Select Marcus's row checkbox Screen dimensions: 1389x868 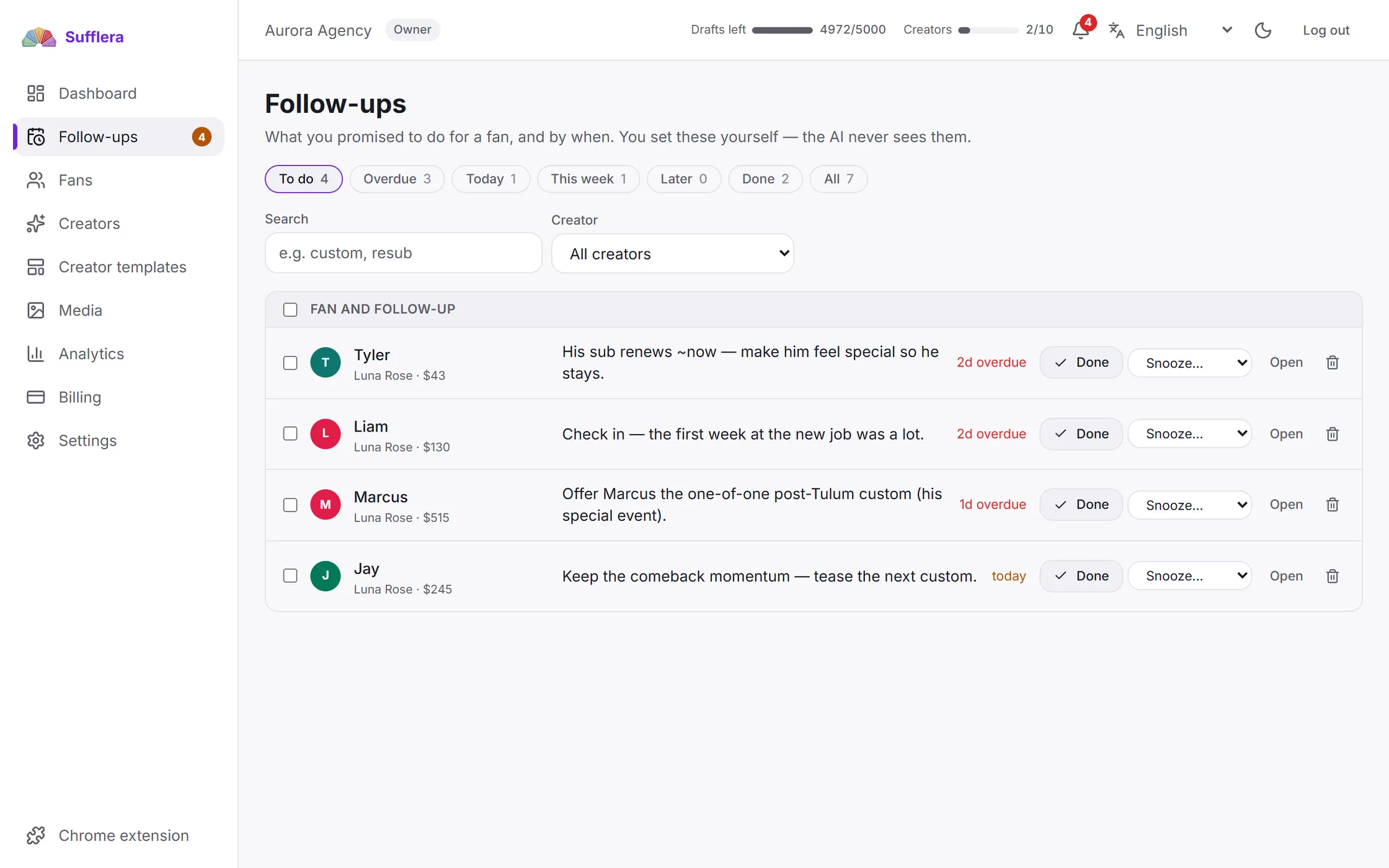pos(290,505)
